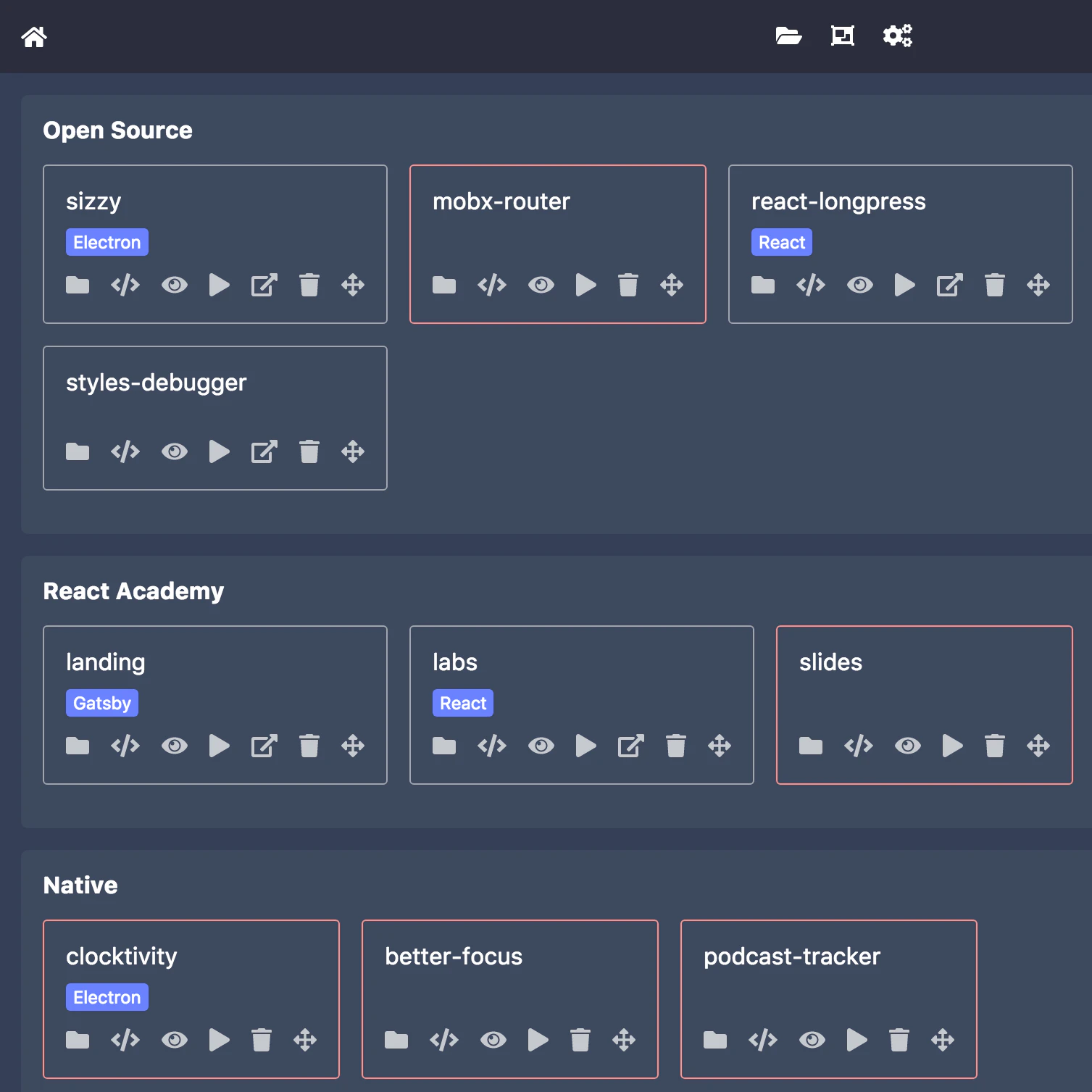Image resolution: width=1092 pixels, height=1092 pixels.
Task: Open landing code icon
Action: (125, 746)
